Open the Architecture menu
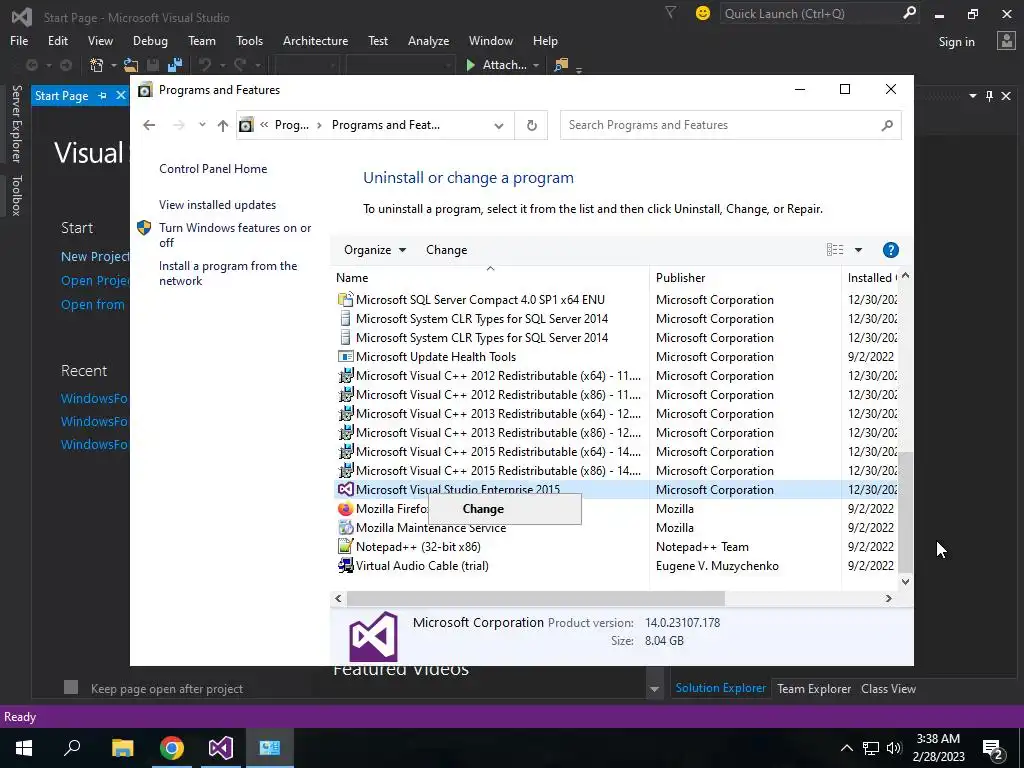 point(315,41)
